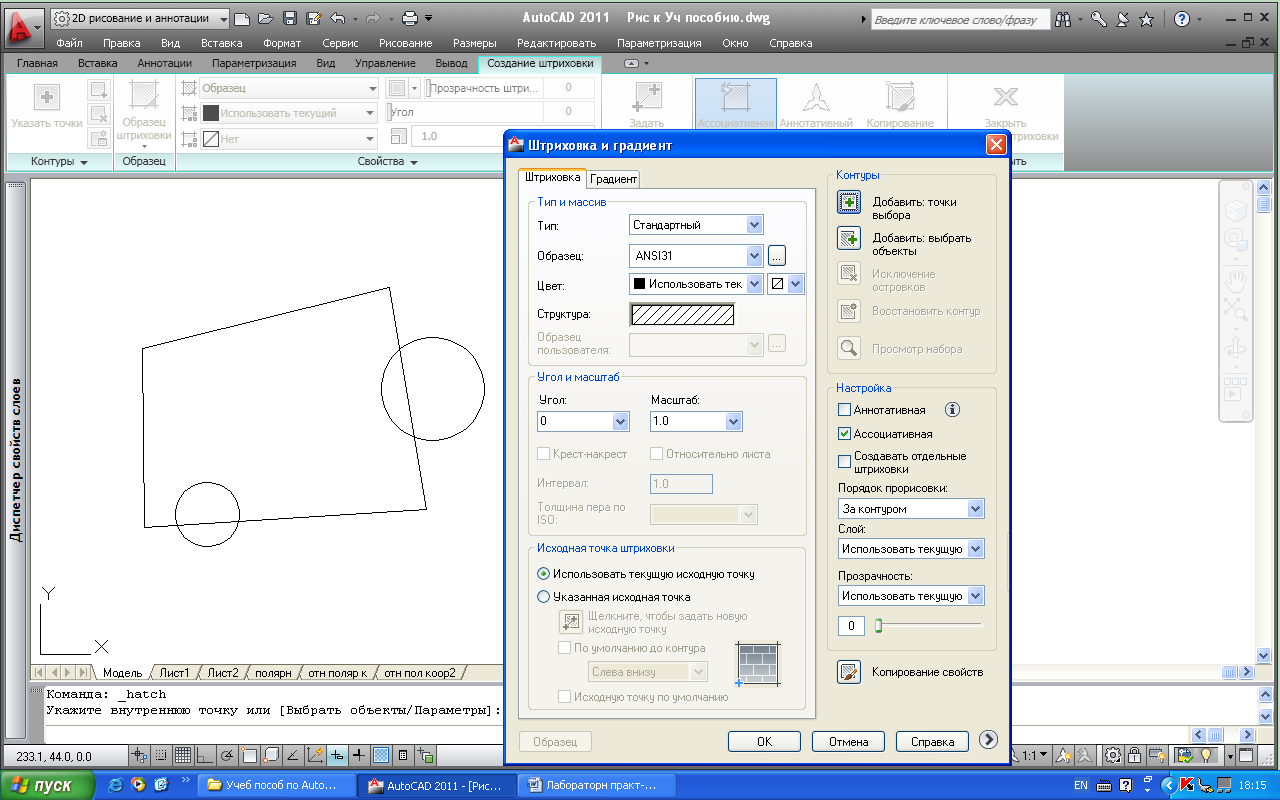Click the hatch Структура pattern swatch

[682, 314]
